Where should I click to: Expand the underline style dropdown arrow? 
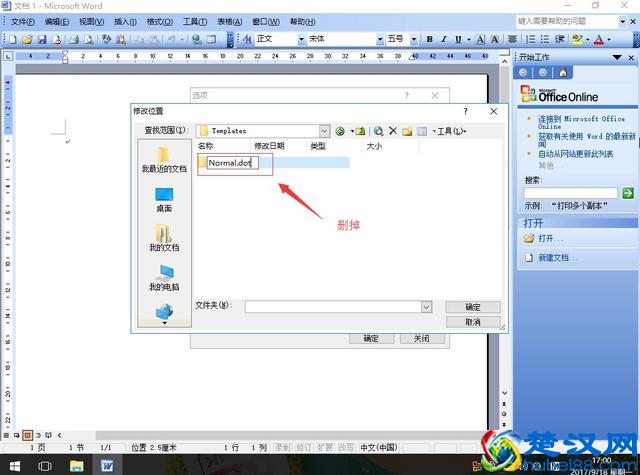[x=469, y=39]
